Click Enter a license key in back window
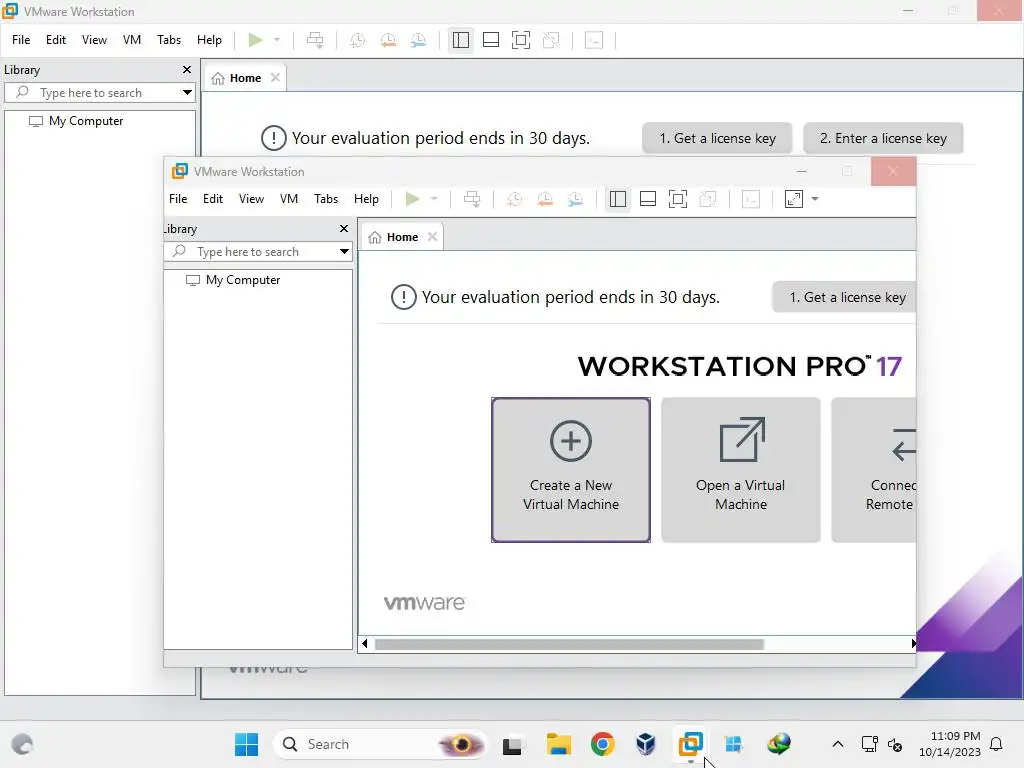The height and width of the screenshot is (768, 1024). coord(883,138)
